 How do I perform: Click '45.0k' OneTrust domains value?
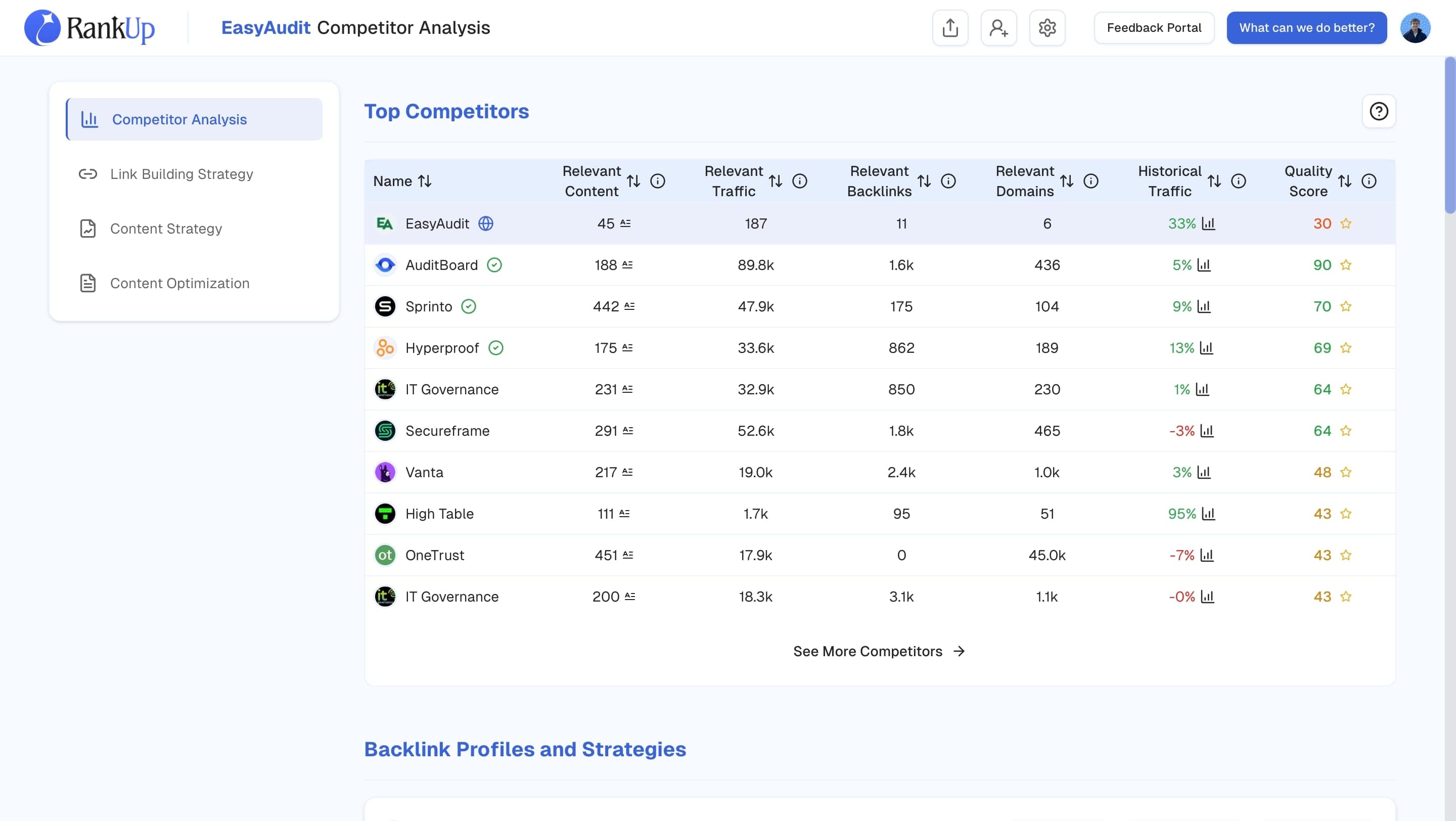1047,556
